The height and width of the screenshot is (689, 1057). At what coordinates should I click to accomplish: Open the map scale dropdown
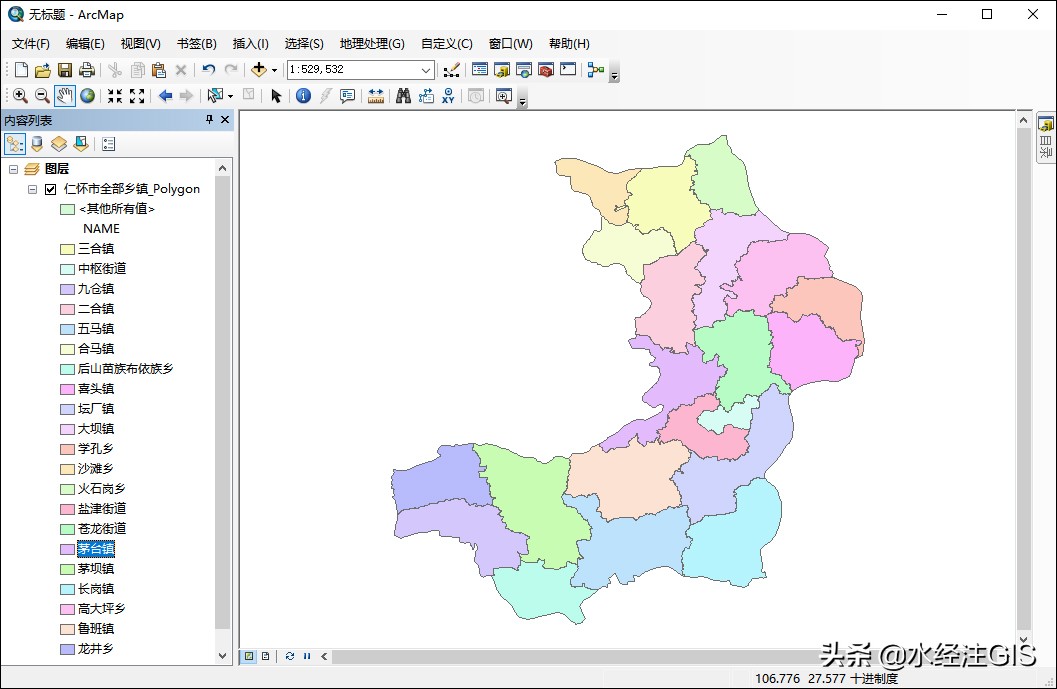pyautogui.click(x=426, y=70)
